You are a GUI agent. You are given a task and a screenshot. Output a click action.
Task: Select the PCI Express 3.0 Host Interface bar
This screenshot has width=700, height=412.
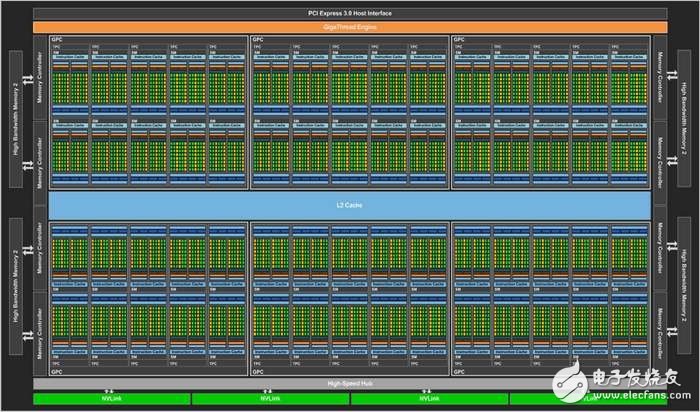349,13
